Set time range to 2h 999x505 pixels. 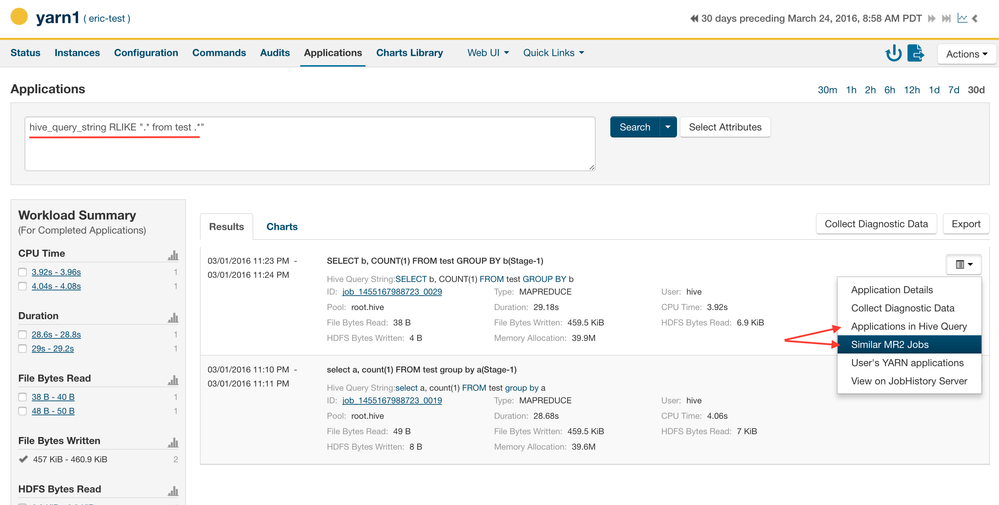(870, 90)
